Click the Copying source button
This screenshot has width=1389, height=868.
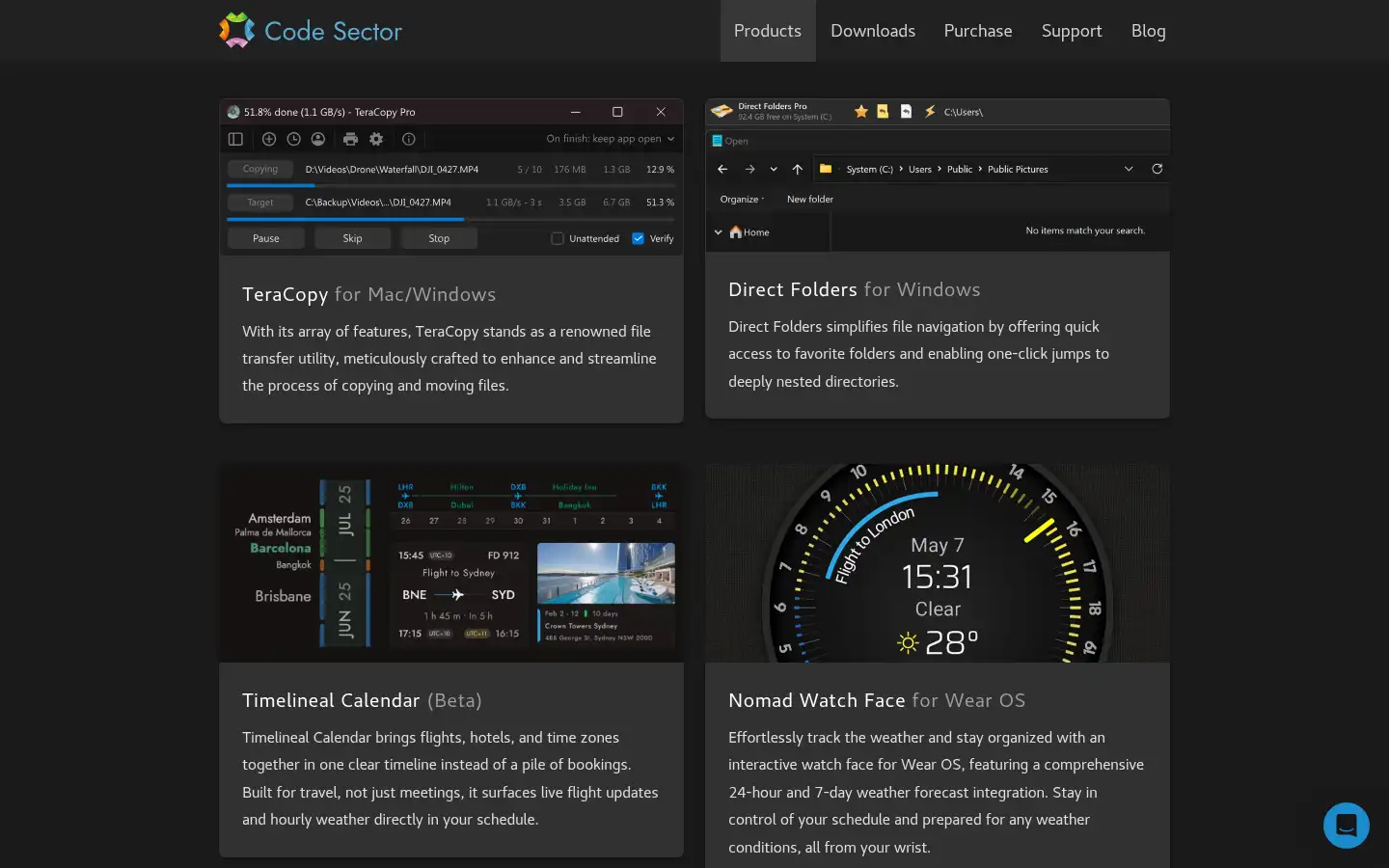260,169
